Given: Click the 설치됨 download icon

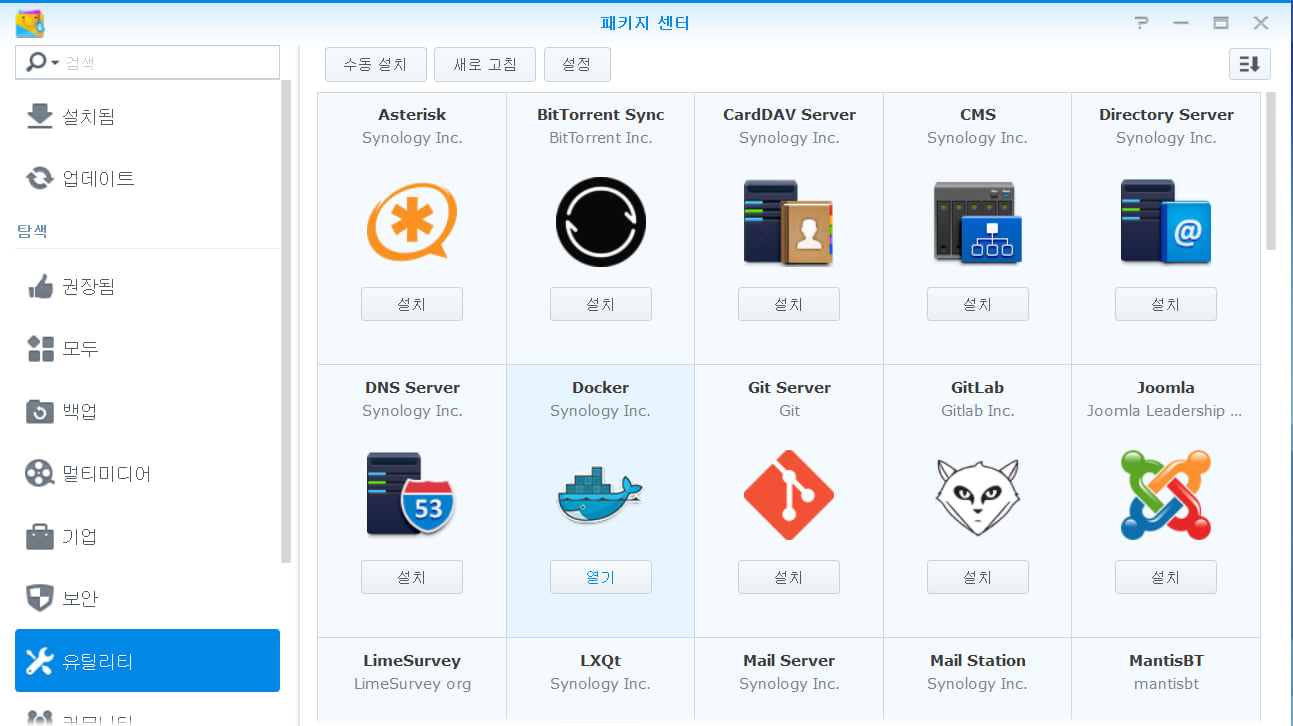Looking at the screenshot, I should [x=39, y=116].
